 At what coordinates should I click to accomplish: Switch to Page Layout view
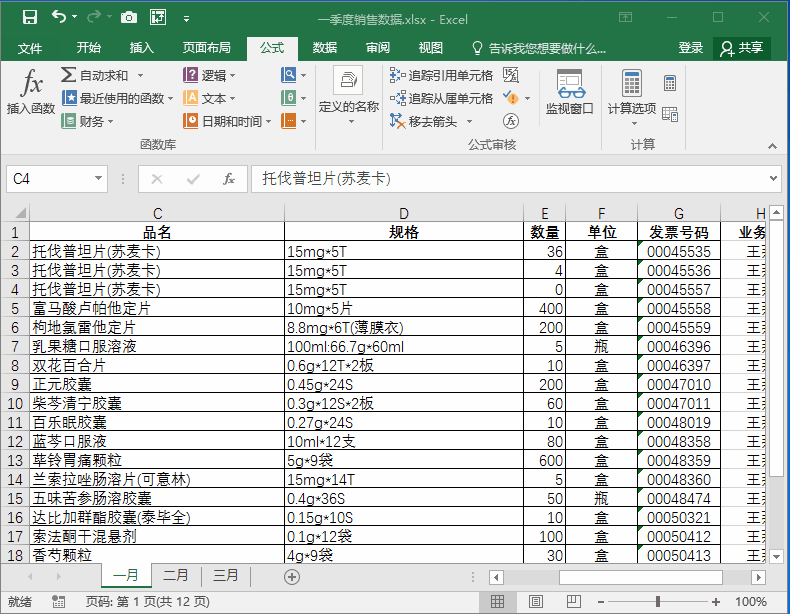tap(536, 601)
